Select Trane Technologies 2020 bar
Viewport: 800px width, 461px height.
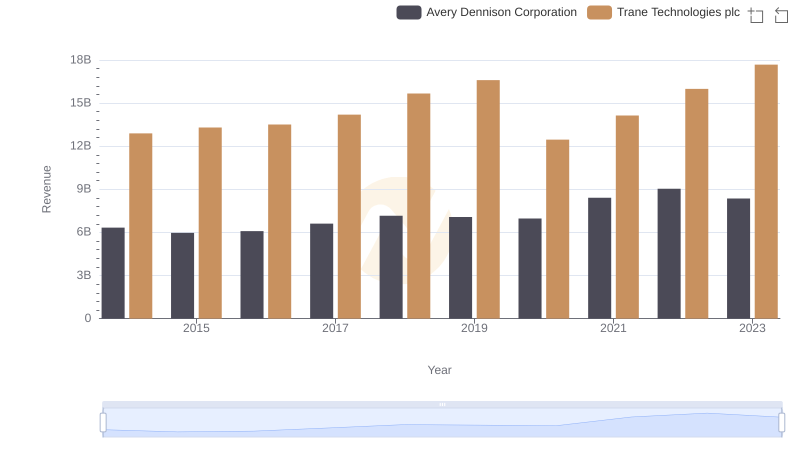click(x=557, y=228)
